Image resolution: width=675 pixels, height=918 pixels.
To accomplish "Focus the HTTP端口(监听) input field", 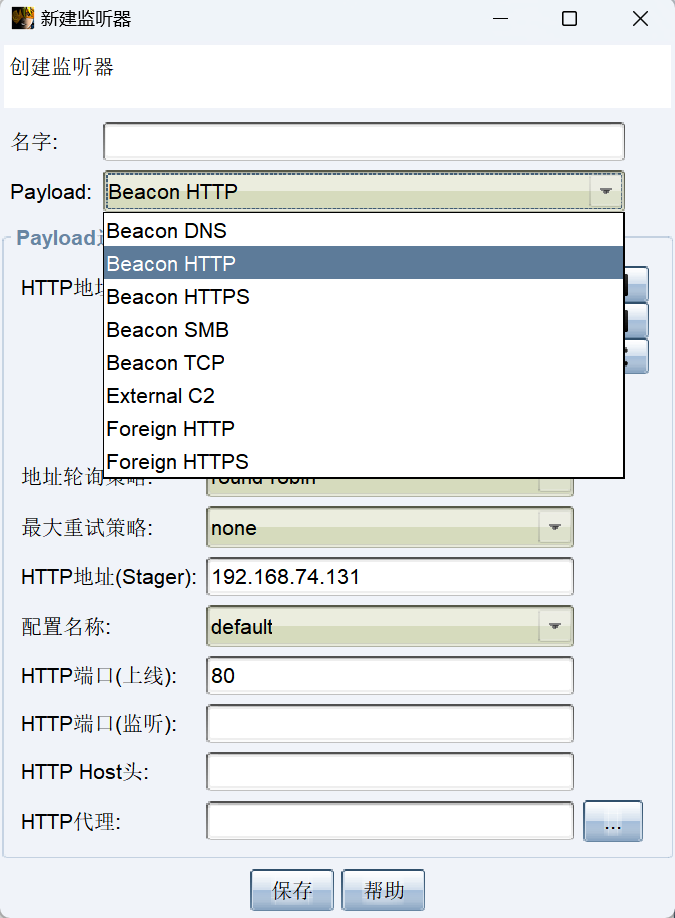I will pos(390,724).
